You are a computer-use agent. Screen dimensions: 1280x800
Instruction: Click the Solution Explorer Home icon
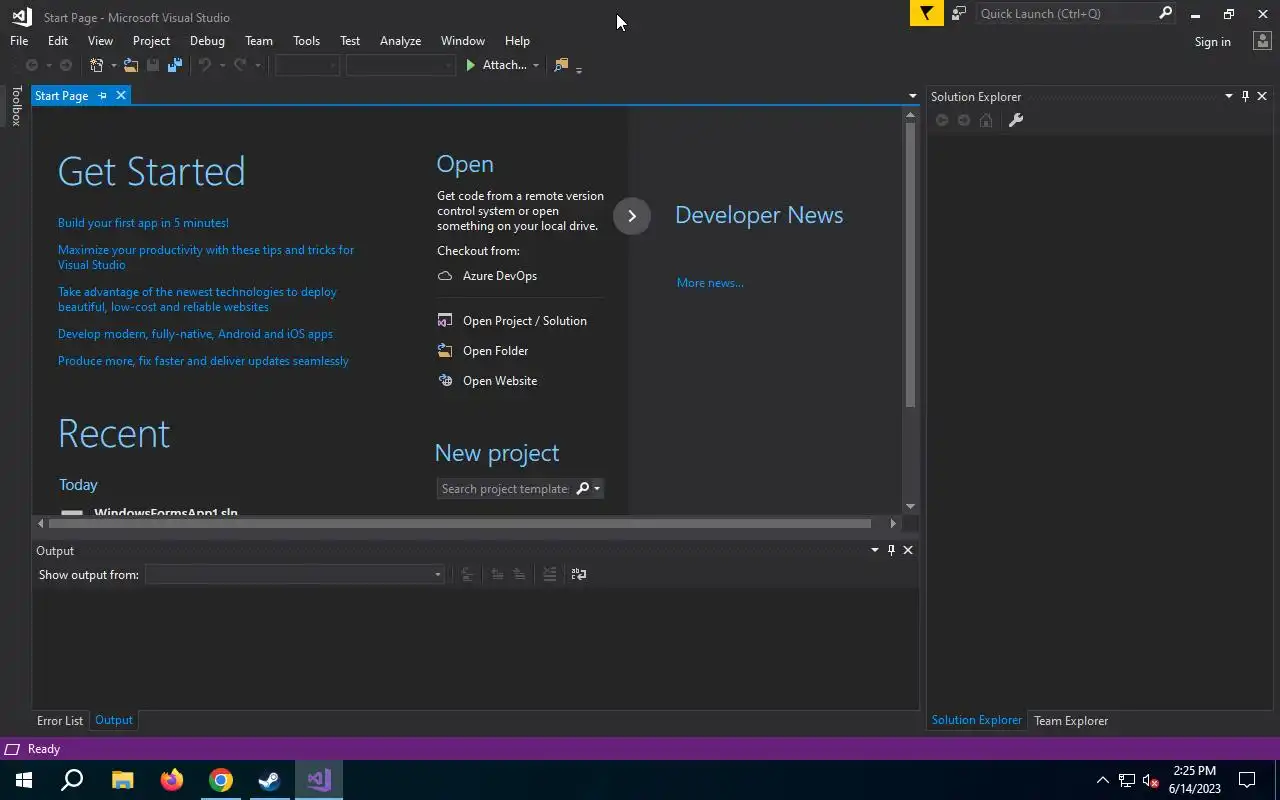pos(986,120)
